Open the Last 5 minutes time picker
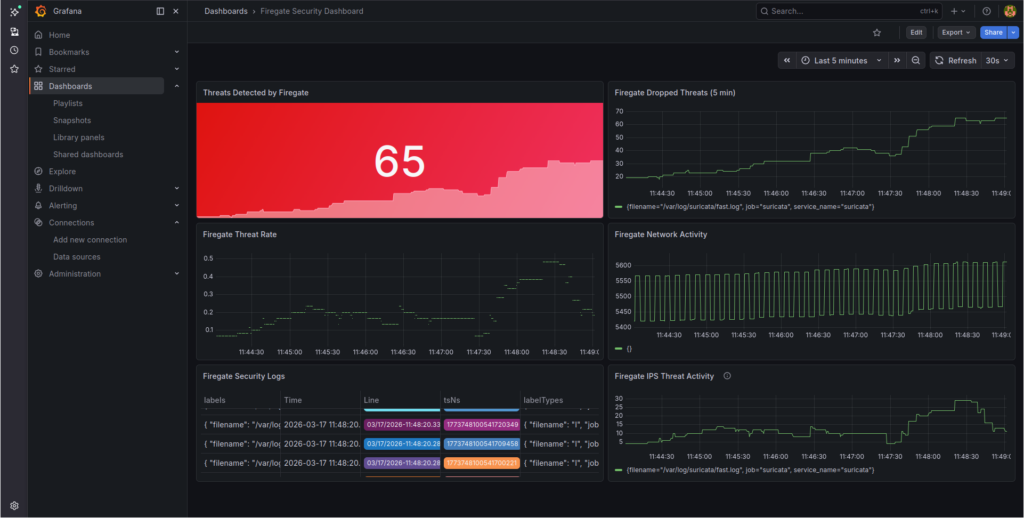The image size is (1024, 518). (841, 60)
